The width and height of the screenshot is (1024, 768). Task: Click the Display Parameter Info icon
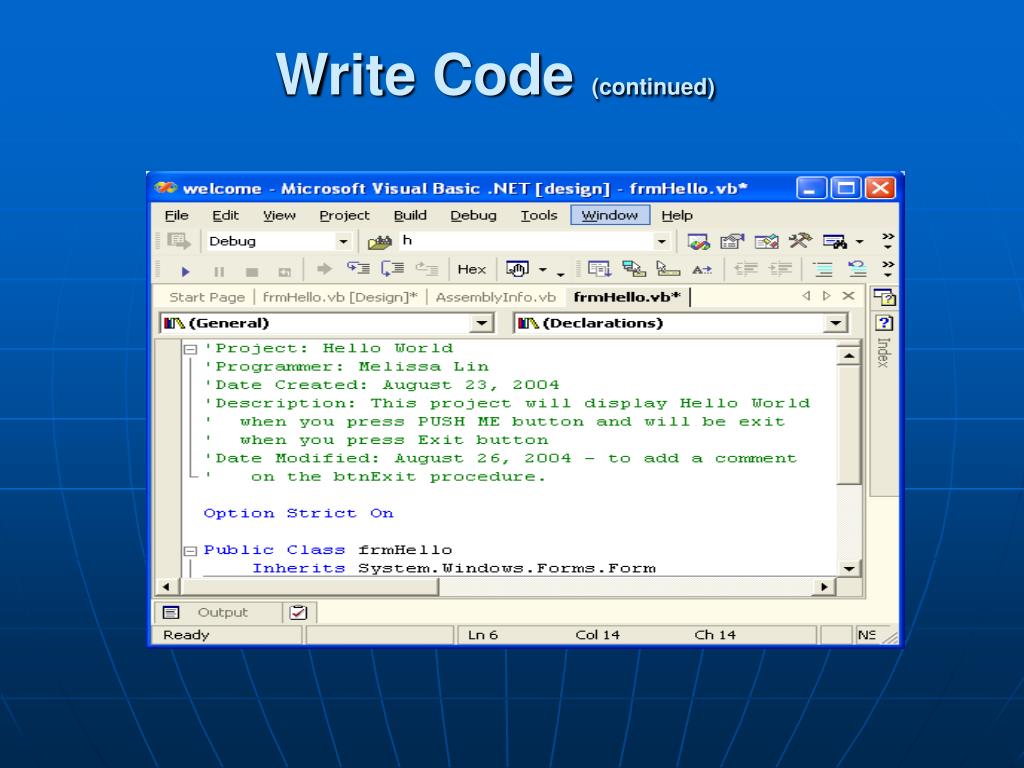(x=633, y=268)
